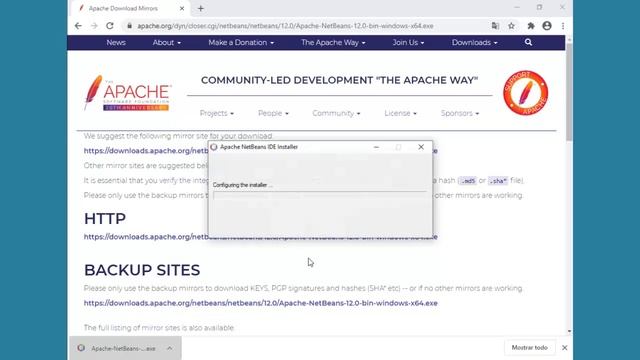Click the scrollbar down arrow
This screenshot has height=360, width=640.
[569, 332]
